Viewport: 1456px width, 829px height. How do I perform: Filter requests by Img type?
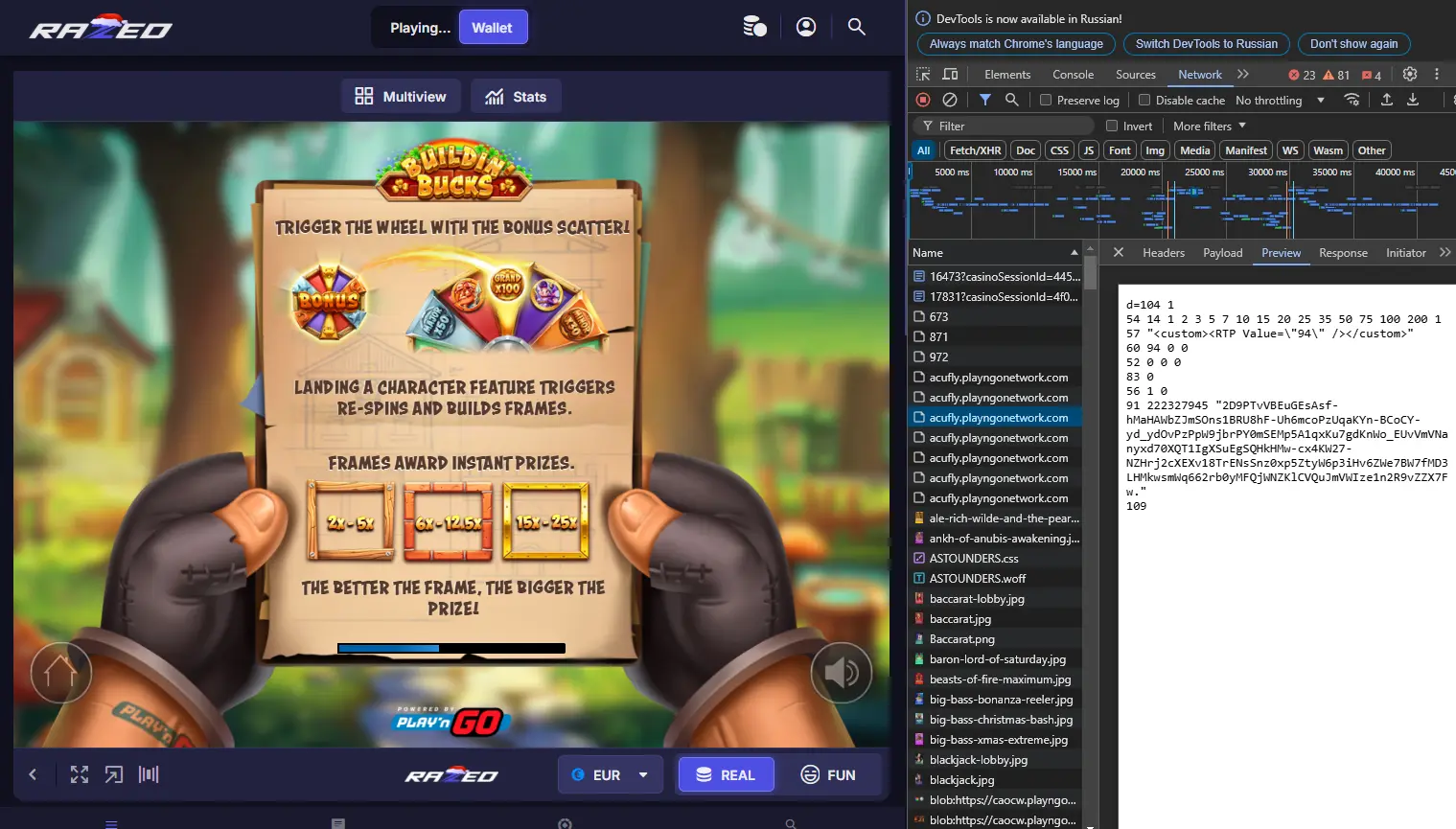[x=1155, y=150]
